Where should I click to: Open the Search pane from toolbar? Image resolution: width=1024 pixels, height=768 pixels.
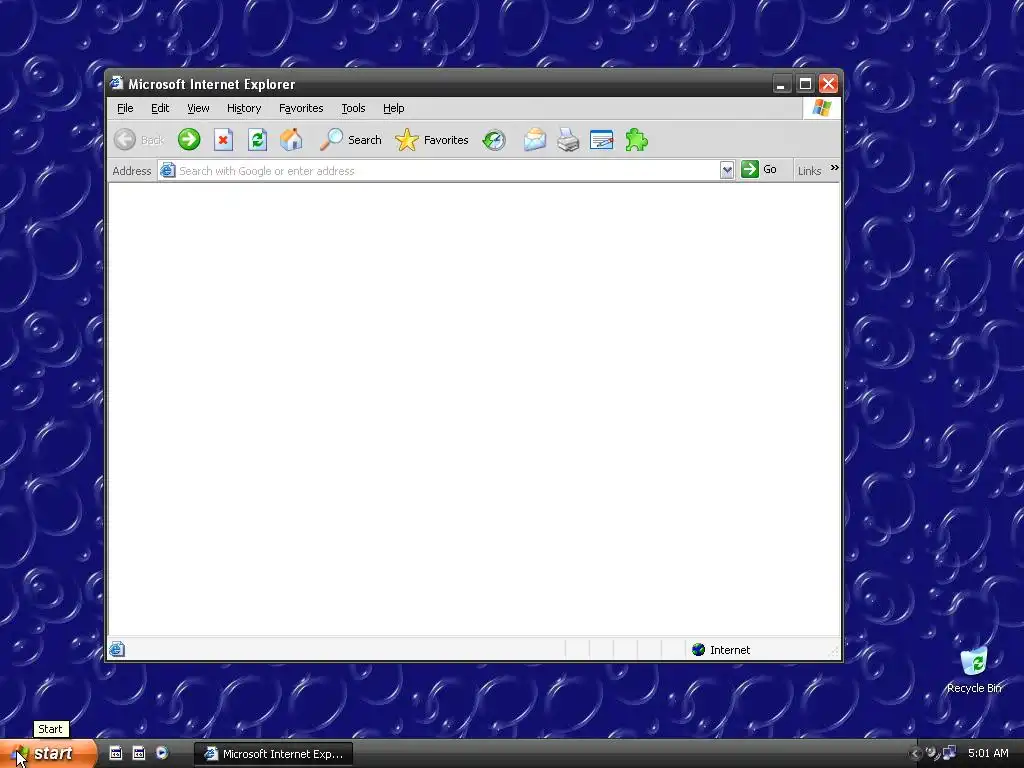click(350, 139)
